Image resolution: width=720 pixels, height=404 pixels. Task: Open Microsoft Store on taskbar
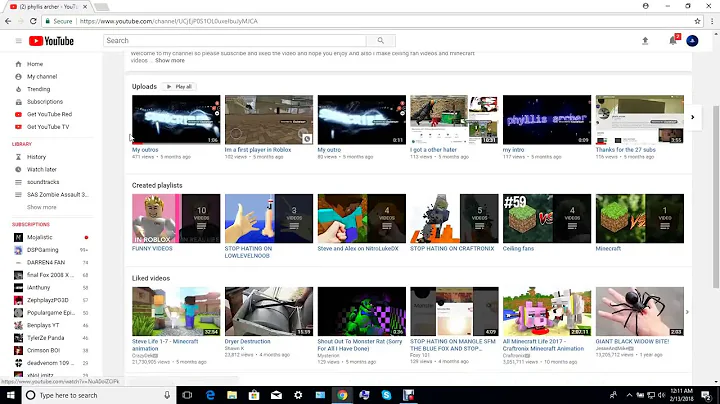coord(254,395)
